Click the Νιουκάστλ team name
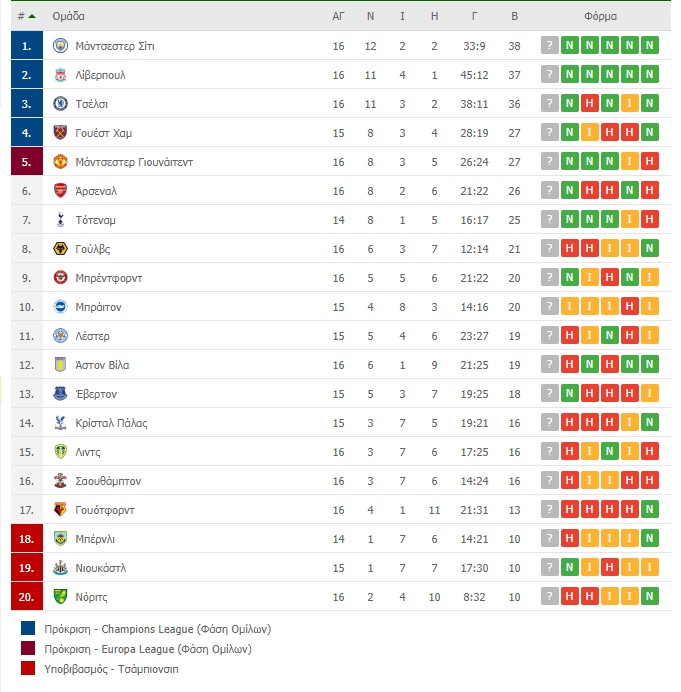This screenshot has width=681, height=692. tap(101, 568)
